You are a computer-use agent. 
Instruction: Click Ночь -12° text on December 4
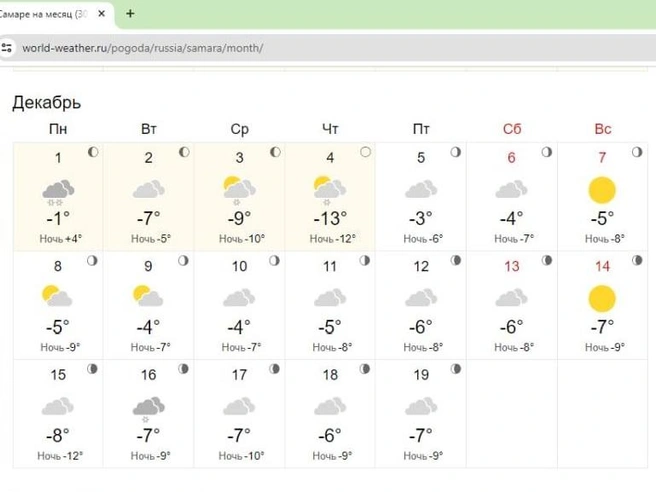pos(333,239)
